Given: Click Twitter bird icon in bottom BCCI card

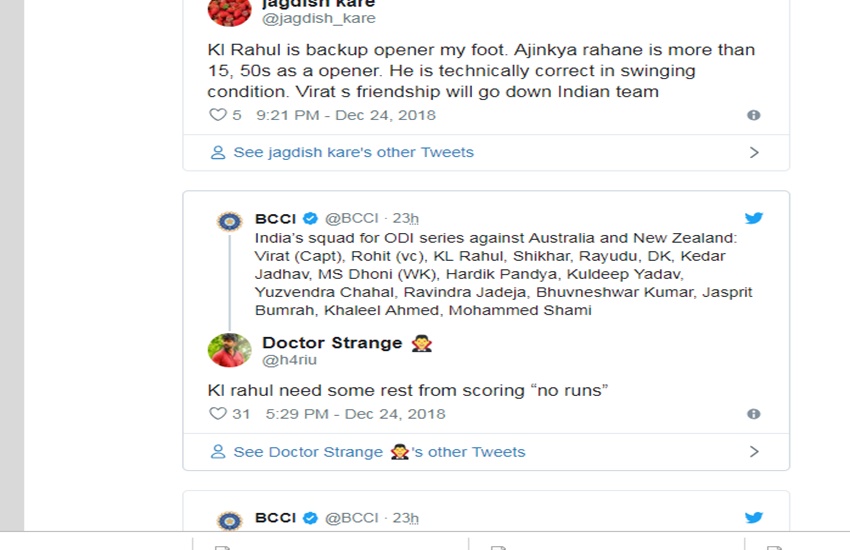Looking at the screenshot, I should (x=754, y=517).
